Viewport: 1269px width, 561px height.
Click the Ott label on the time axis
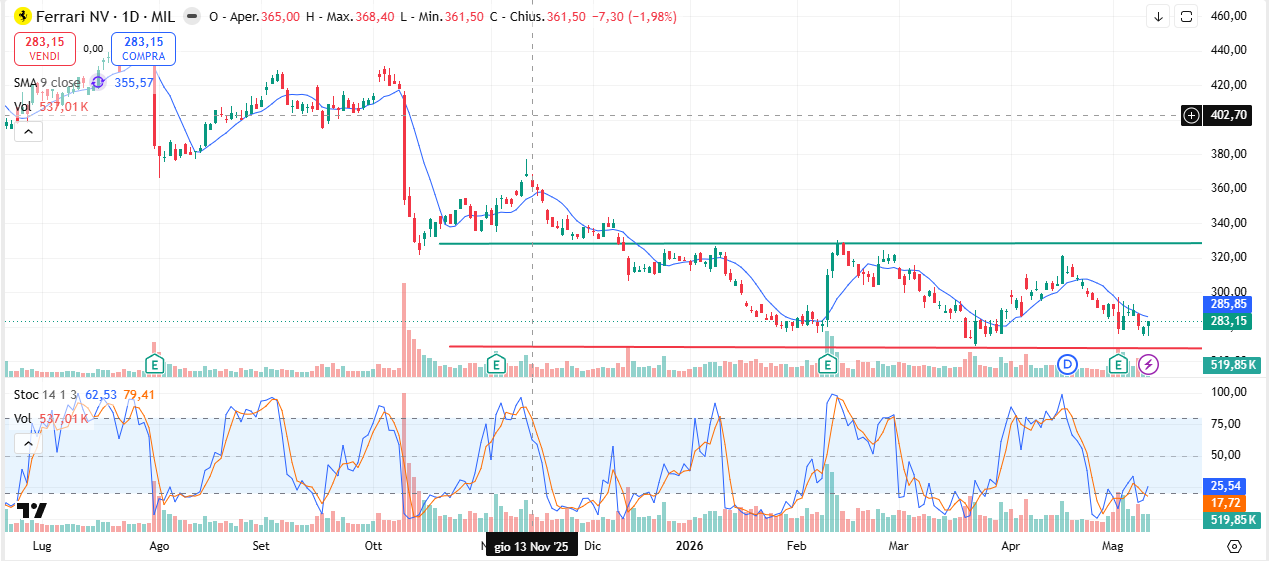(x=374, y=546)
